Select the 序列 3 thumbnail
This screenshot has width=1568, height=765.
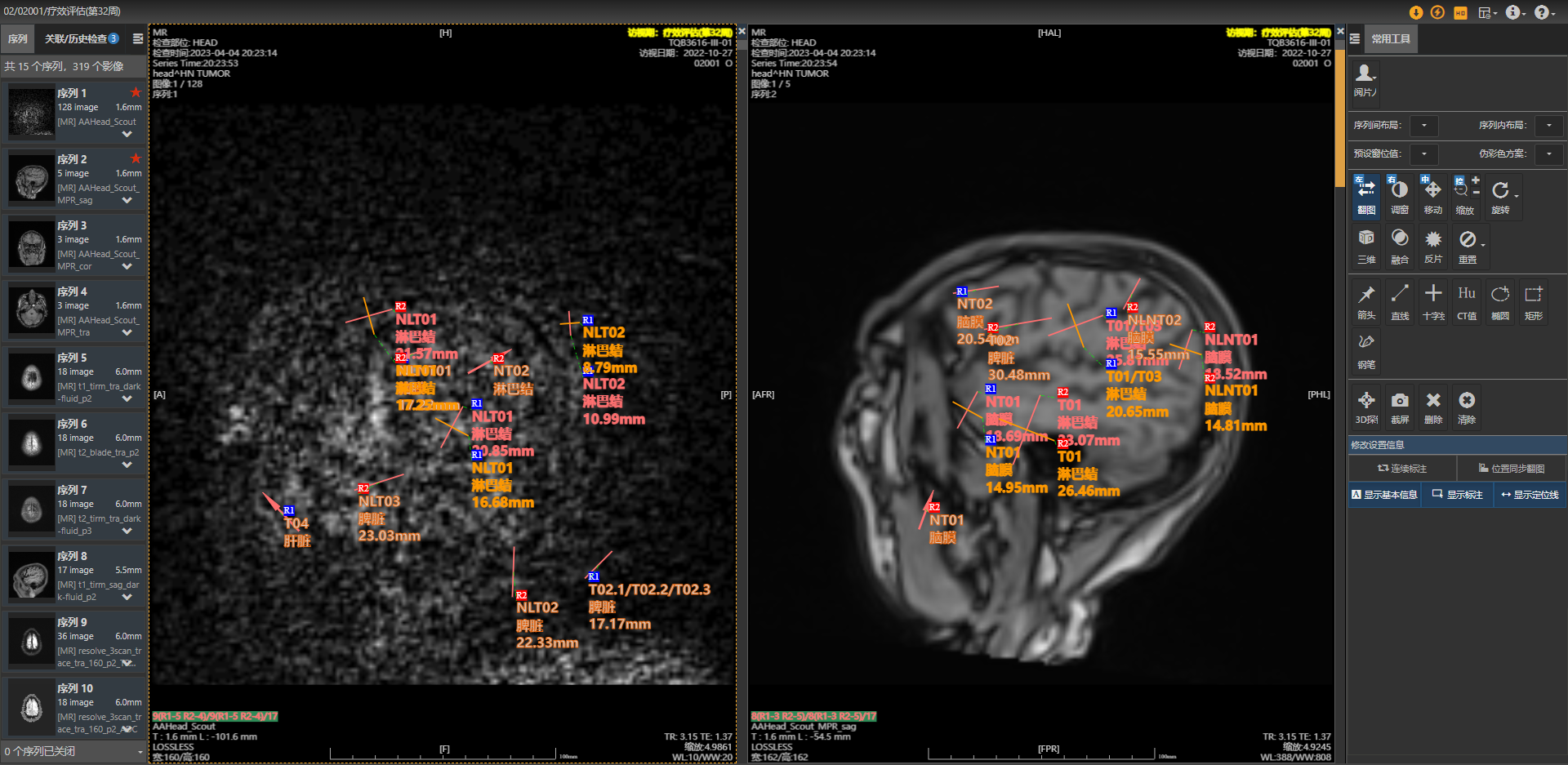pos(32,245)
